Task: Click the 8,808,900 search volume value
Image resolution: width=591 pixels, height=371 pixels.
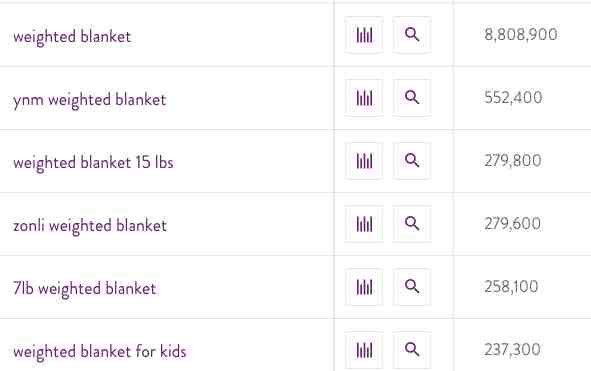Action: point(521,35)
